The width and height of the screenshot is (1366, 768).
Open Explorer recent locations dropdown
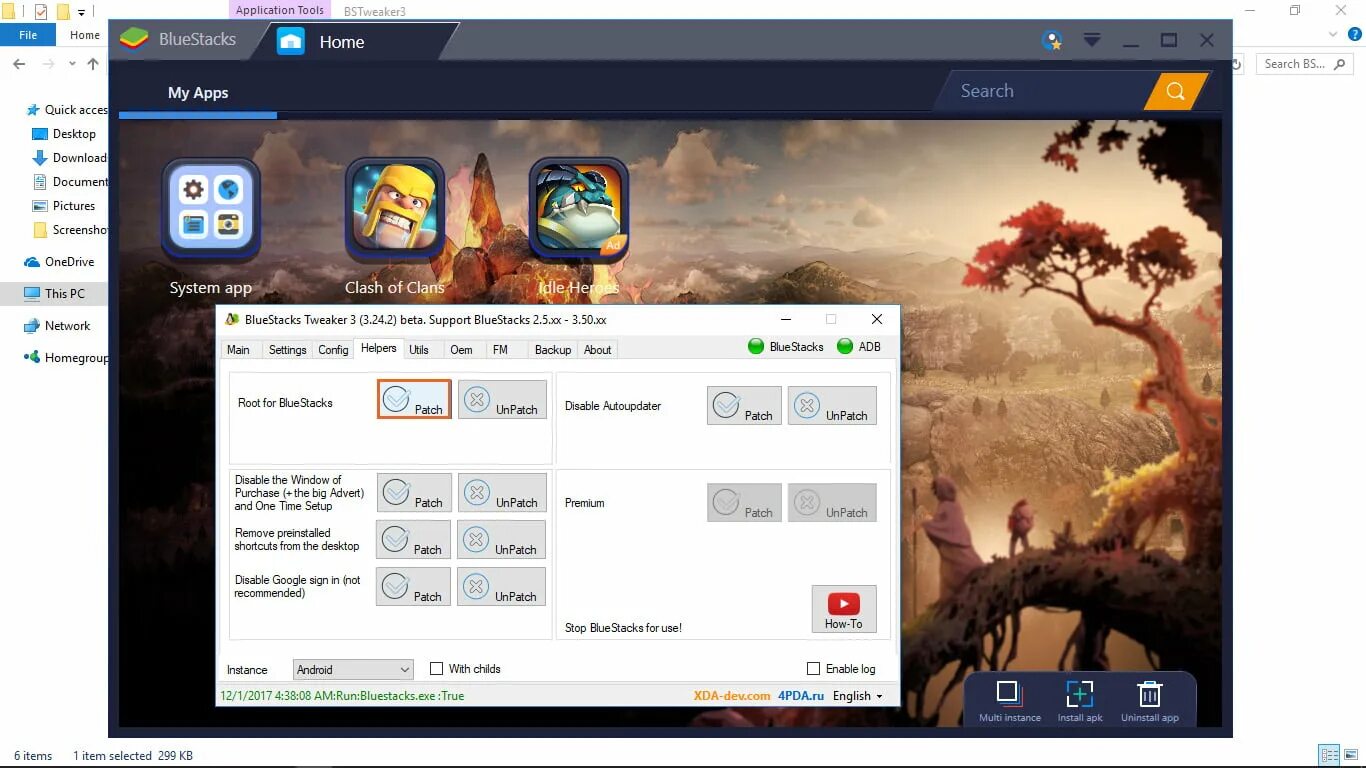tap(72, 63)
